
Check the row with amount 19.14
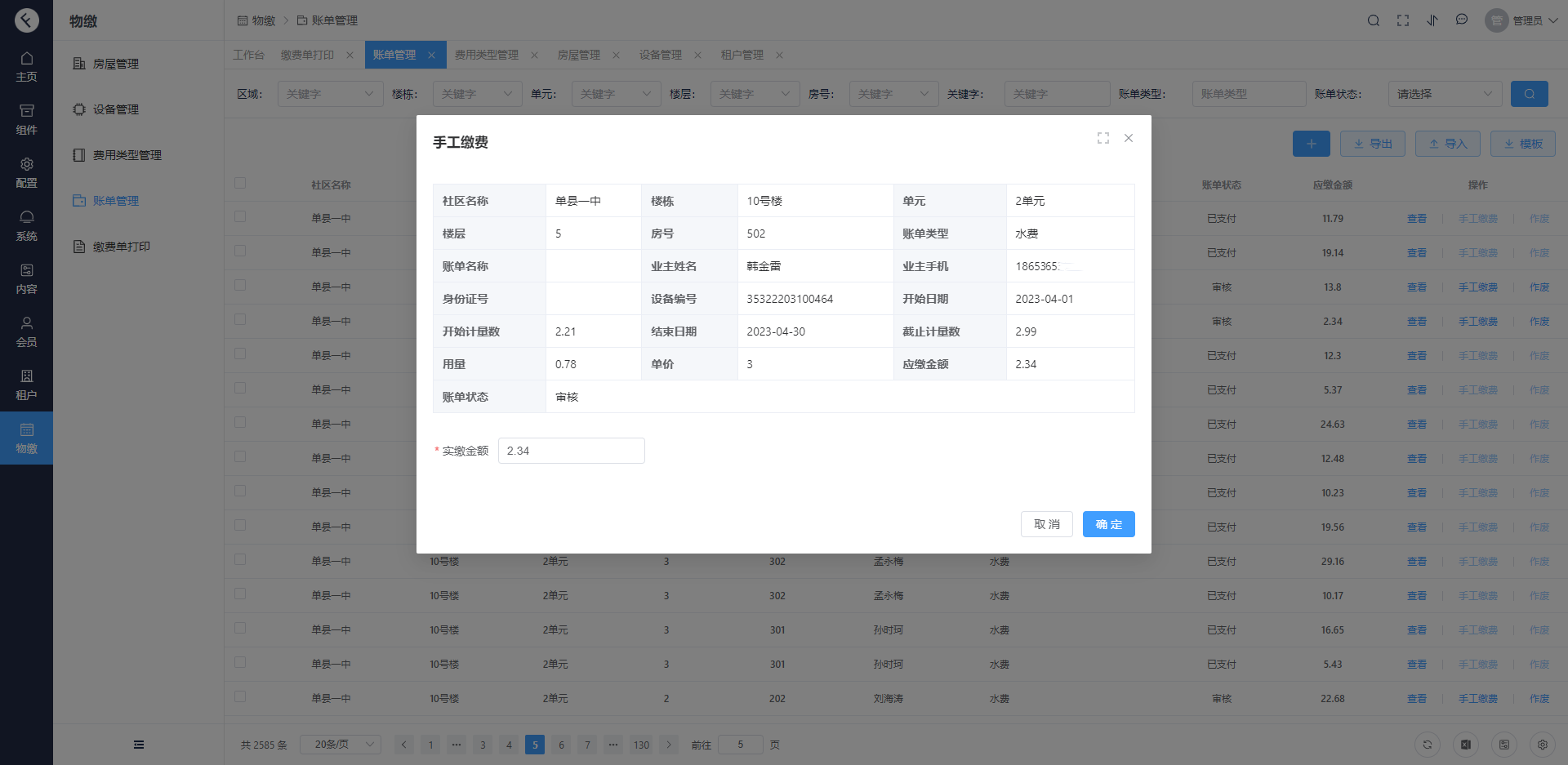(x=240, y=251)
